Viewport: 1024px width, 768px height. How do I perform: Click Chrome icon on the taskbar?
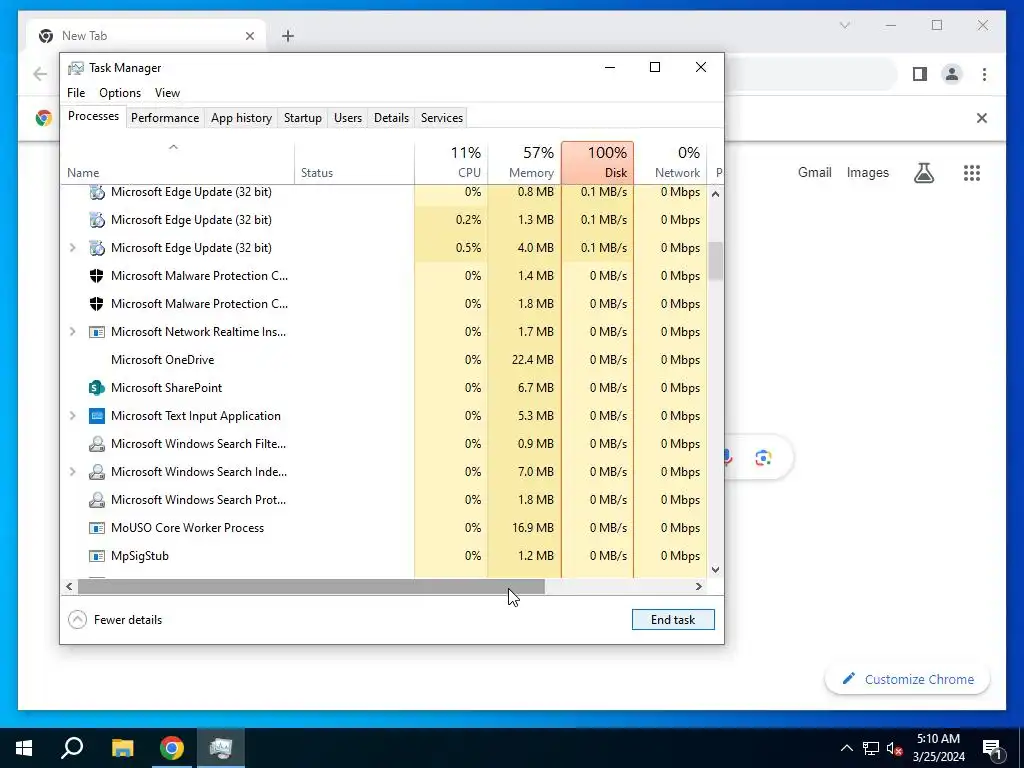pyautogui.click(x=172, y=748)
